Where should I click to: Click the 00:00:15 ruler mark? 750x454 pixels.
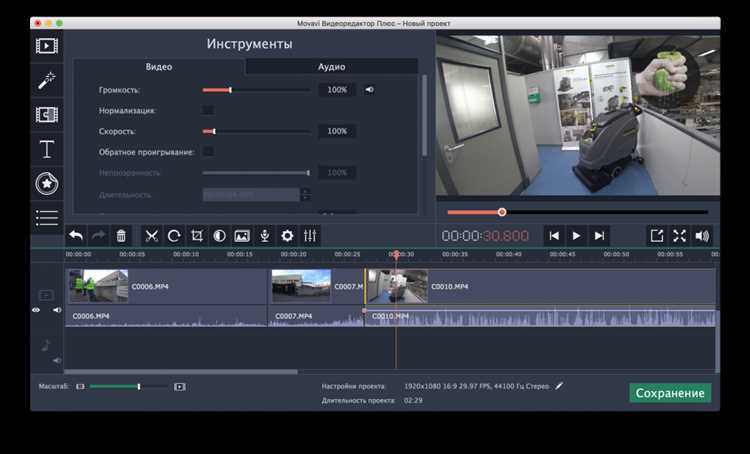pyautogui.click(x=240, y=255)
